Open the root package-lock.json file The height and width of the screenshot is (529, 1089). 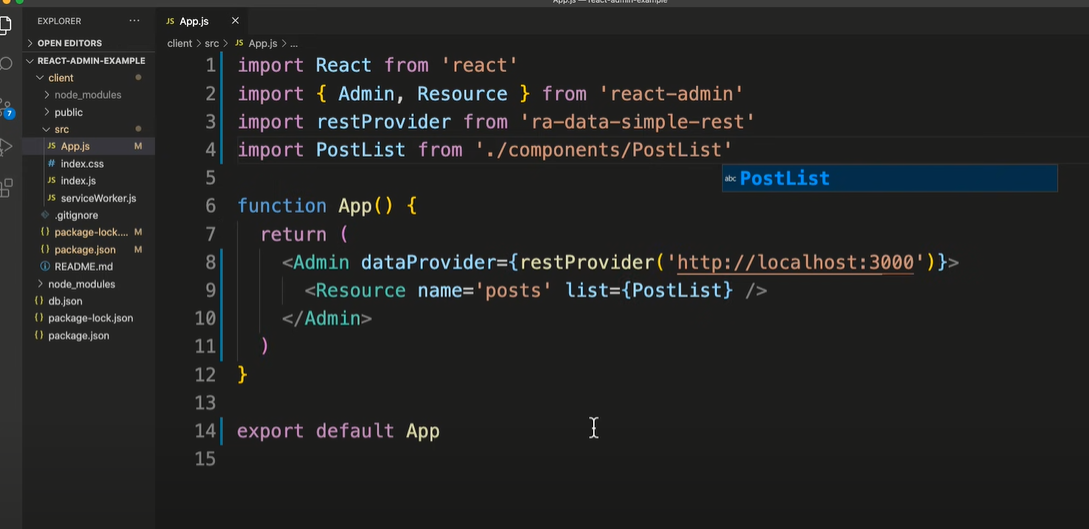click(90, 318)
